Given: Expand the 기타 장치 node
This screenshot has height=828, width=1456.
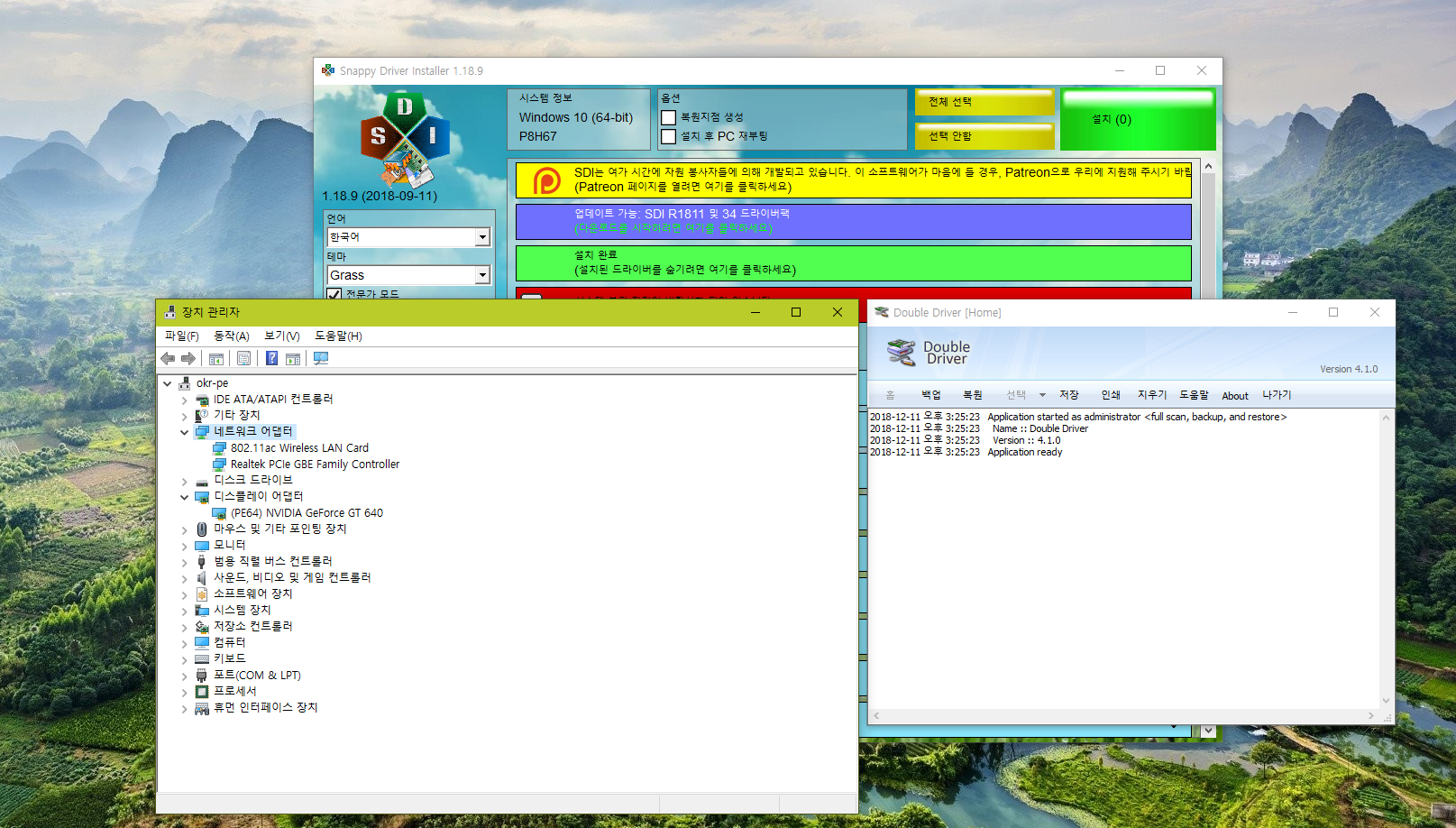Looking at the screenshot, I should (x=185, y=416).
